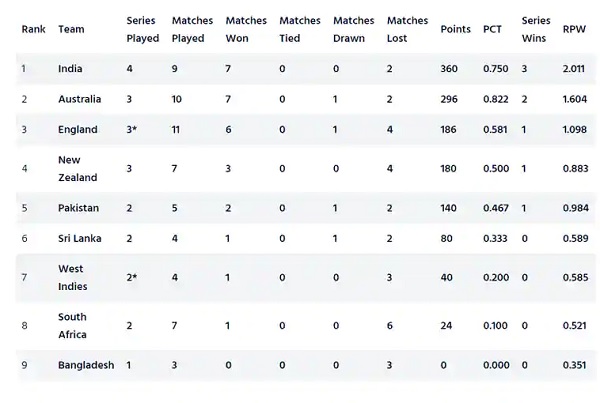Click the Matches Won header
Screen dimensions: 600x403
click(246, 29)
